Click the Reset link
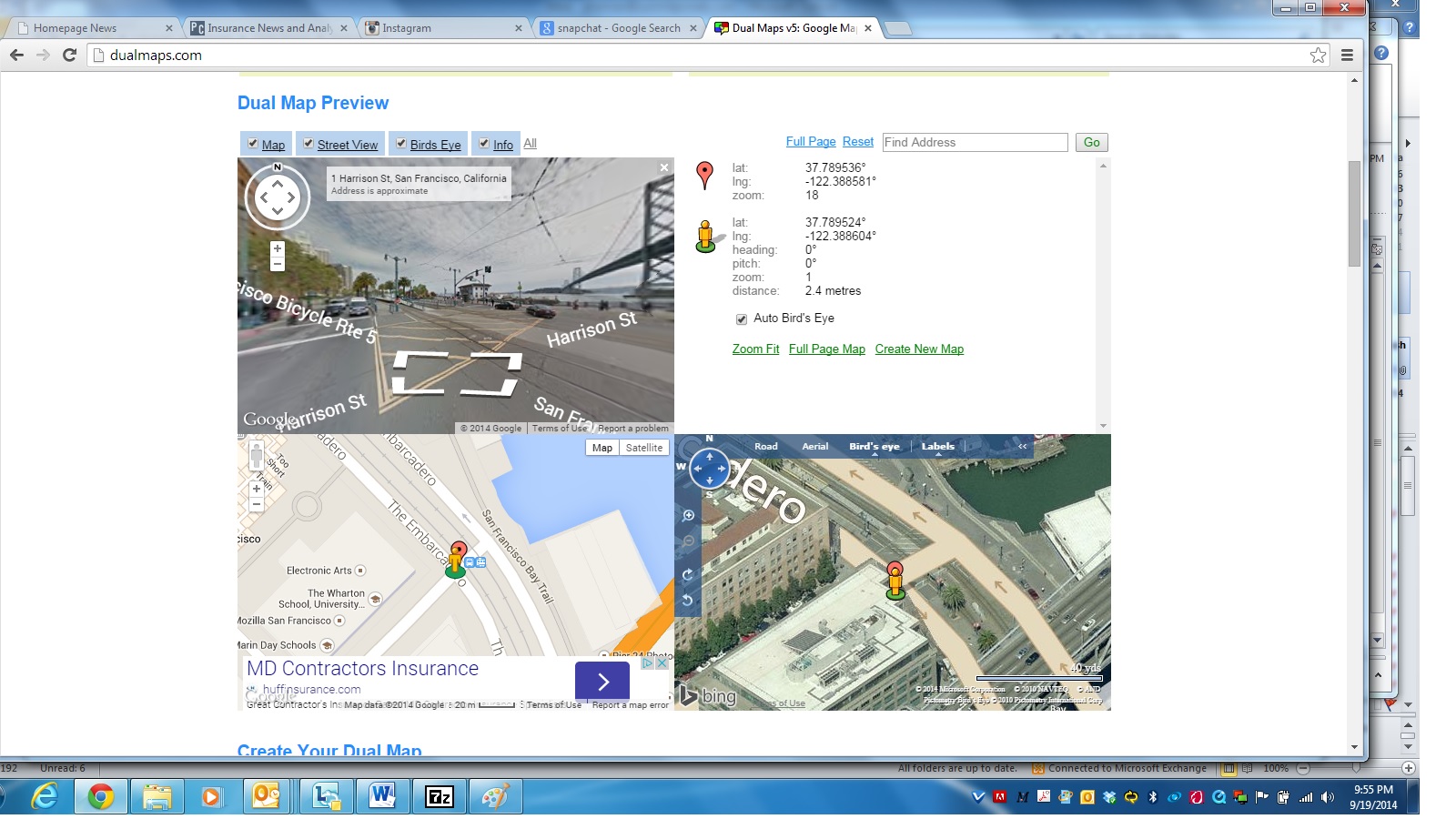The width and height of the screenshot is (1456, 819). pos(858,142)
